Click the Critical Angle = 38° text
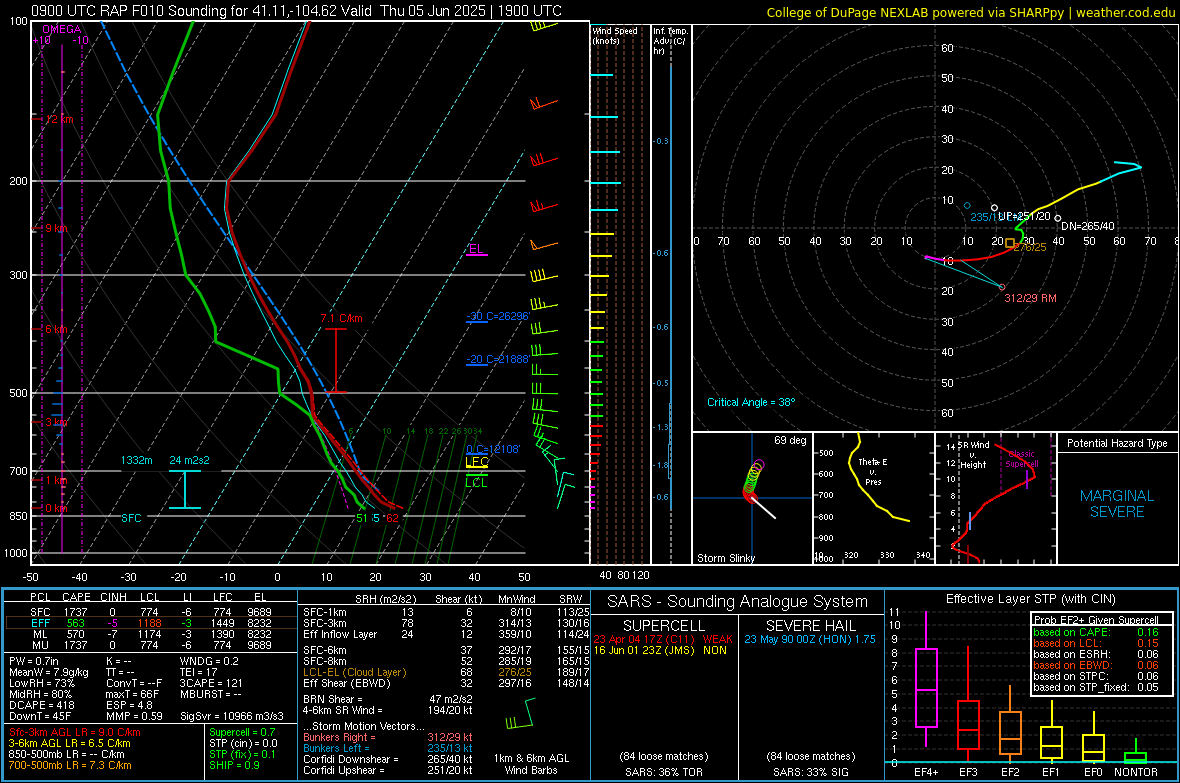 point(751,402)
